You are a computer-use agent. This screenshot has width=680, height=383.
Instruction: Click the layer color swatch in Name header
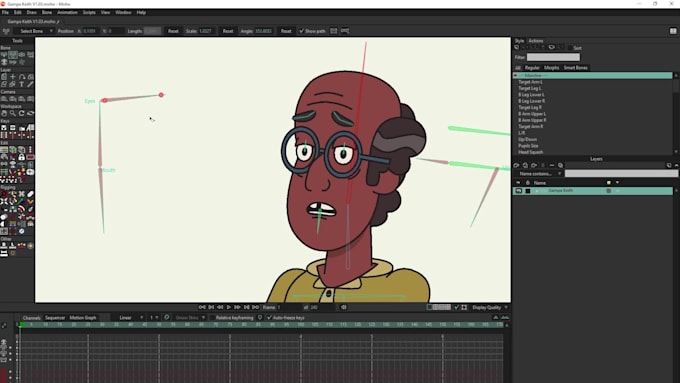(608, 183)
